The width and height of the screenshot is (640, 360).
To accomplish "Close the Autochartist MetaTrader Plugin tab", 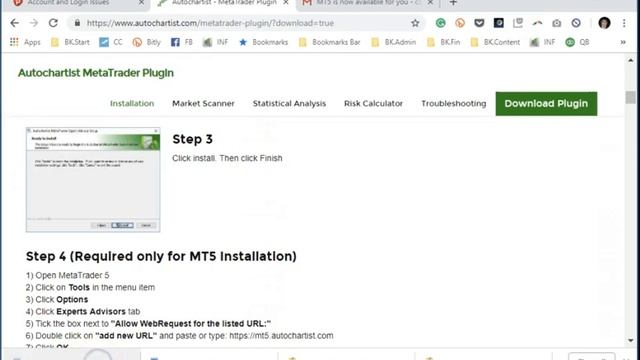I will (x=286, y=3).
